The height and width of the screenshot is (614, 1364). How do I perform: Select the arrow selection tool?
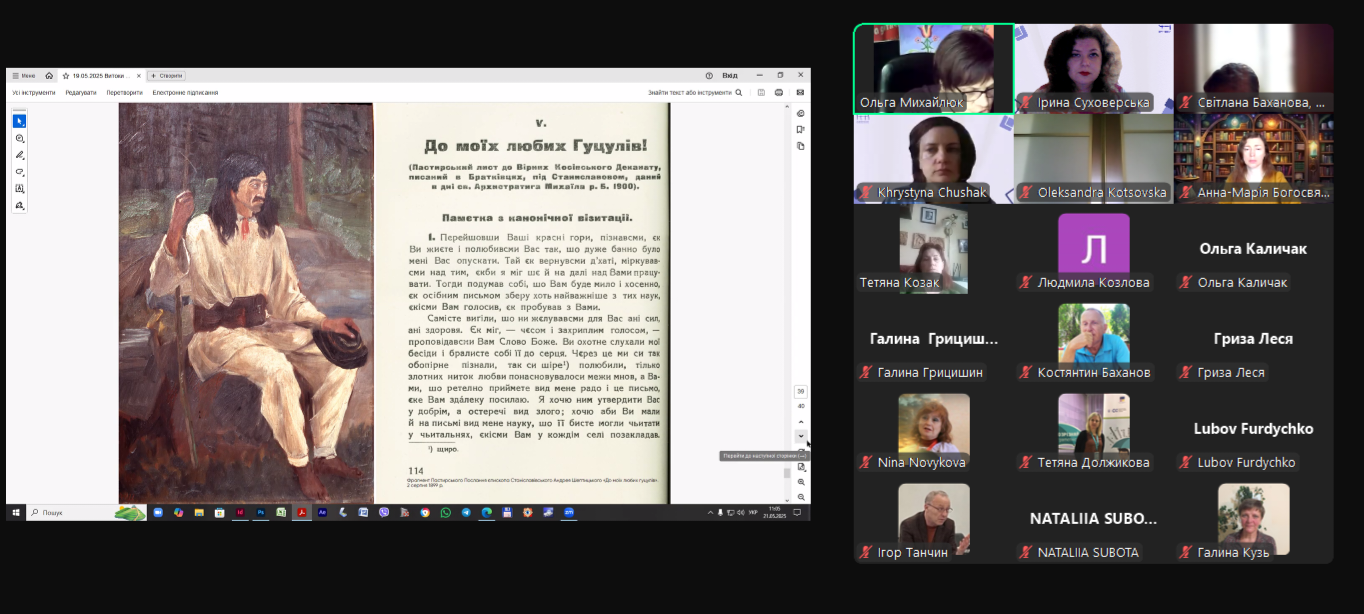[x=19, y=121]
